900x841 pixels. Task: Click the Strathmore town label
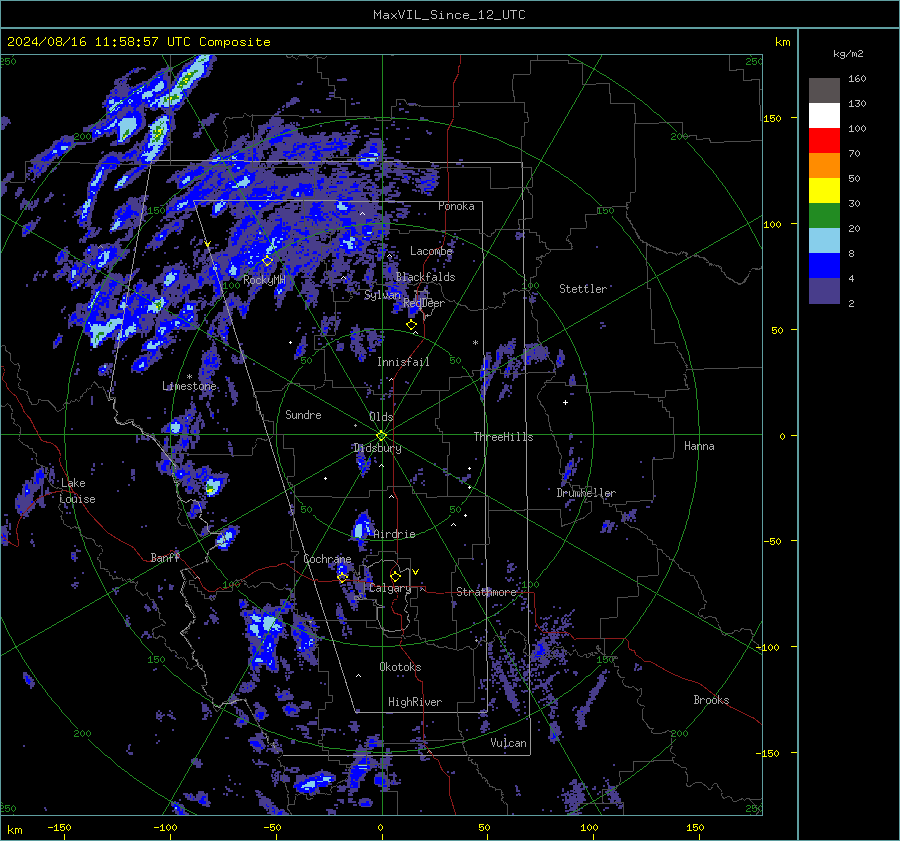click(x=486, y=592)
